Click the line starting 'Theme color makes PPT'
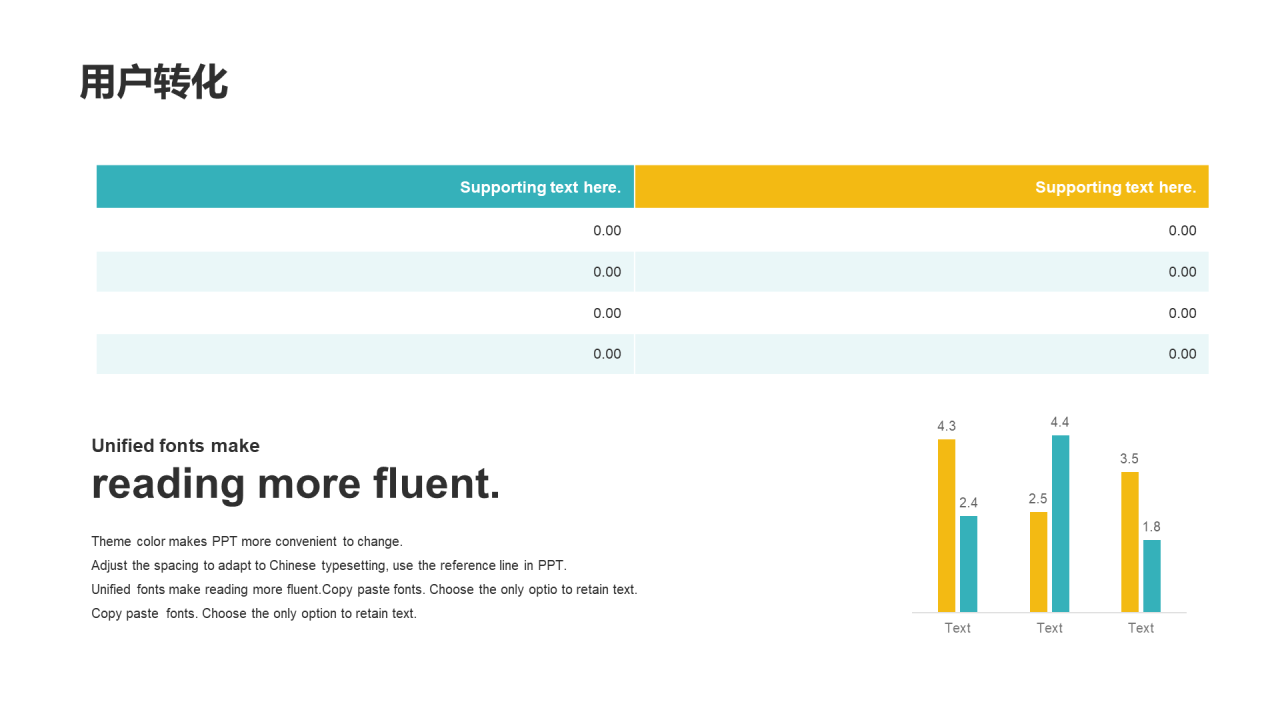1280x720 pixels. [x=247, y=542]
